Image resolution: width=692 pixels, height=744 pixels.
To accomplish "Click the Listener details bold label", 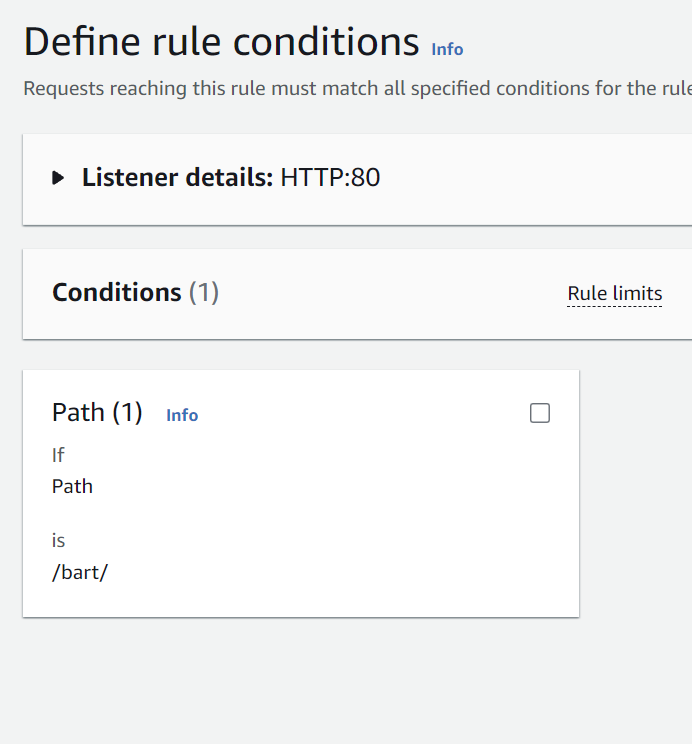I will 177,178.
